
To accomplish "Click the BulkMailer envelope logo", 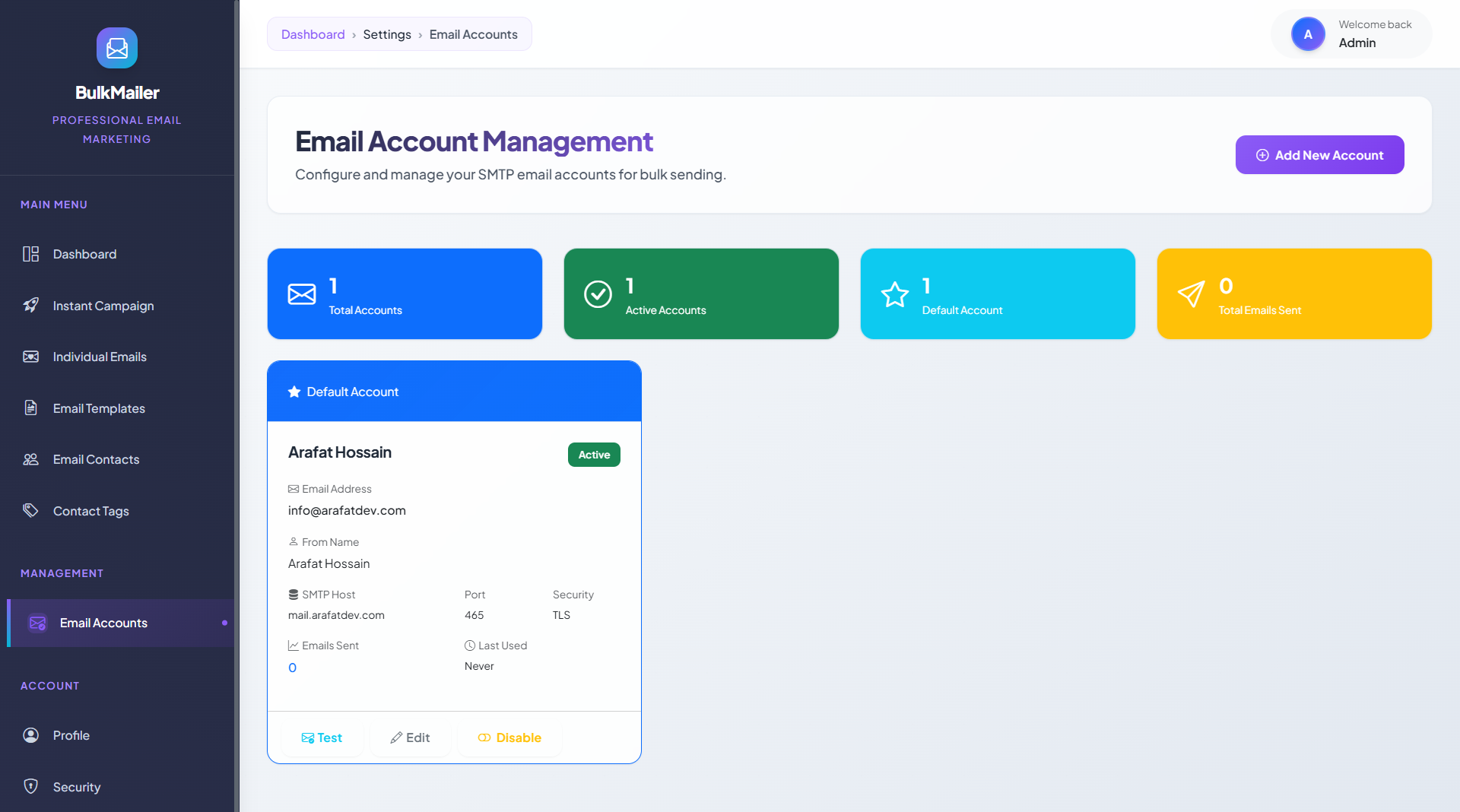I will coord(117,48).
